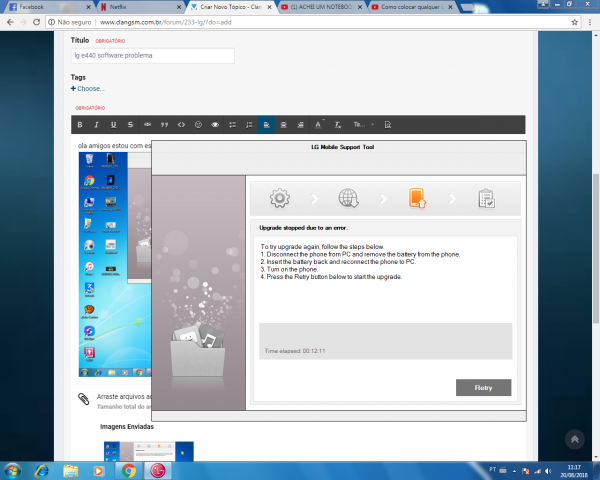Toggle underline formatting in the editor
The height and width of the screenshot is (480, 600).
coord(114,125)
